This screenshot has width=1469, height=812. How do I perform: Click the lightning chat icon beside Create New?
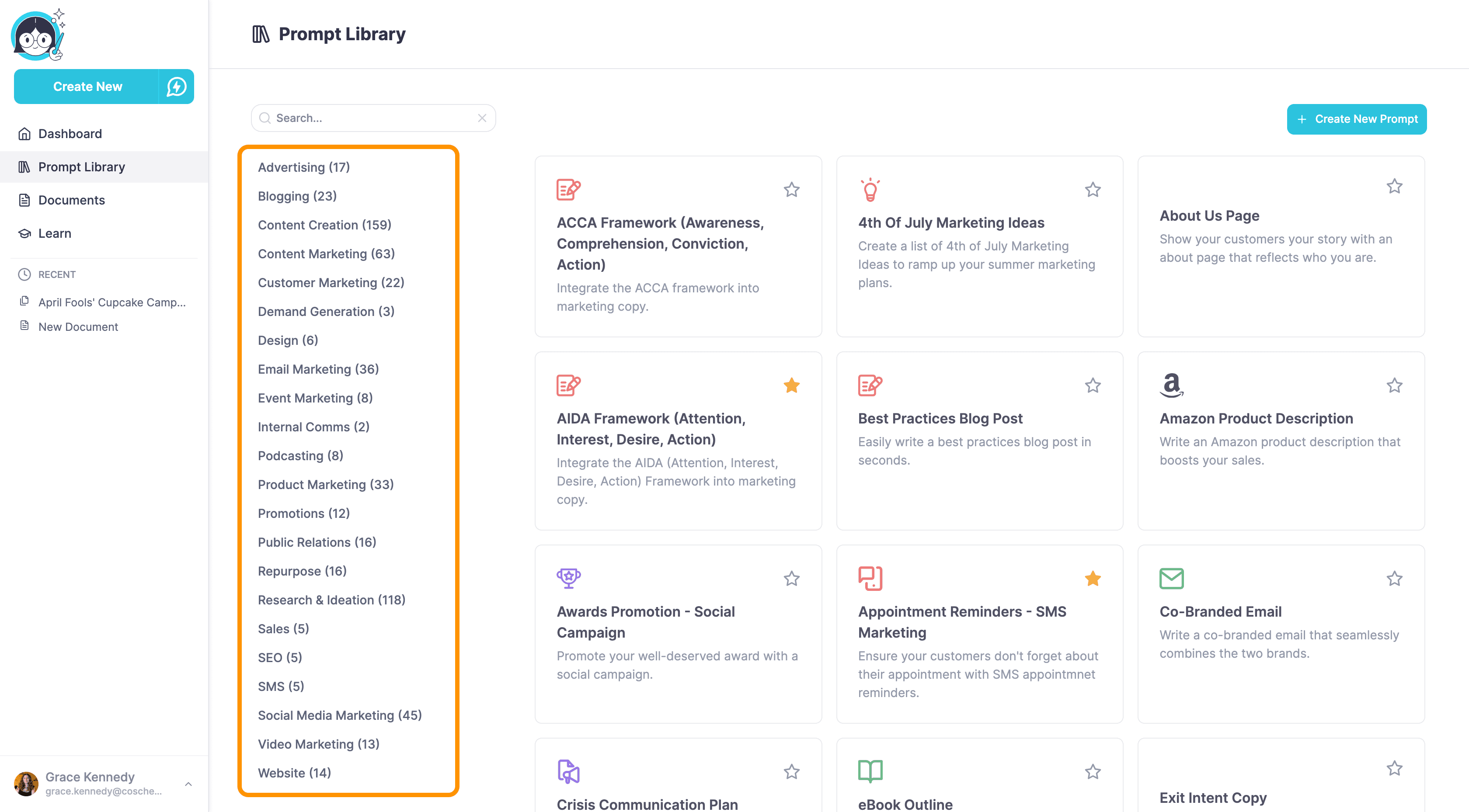[x=176, y=87]
